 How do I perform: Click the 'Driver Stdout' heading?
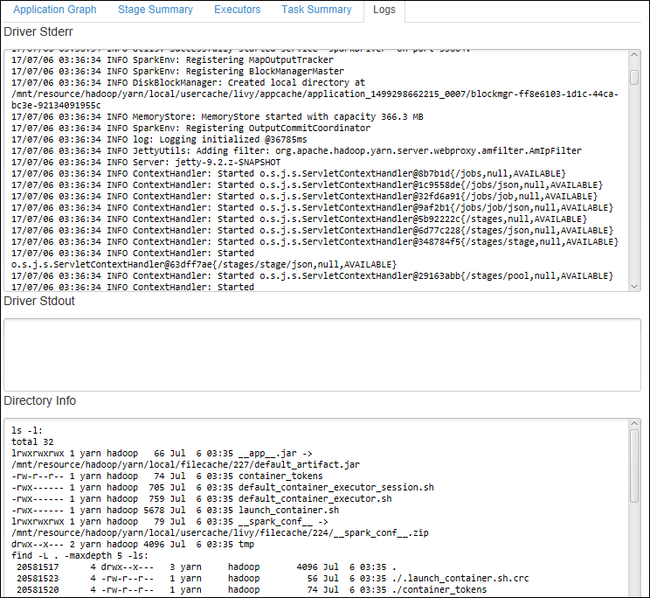click(39, 301)
